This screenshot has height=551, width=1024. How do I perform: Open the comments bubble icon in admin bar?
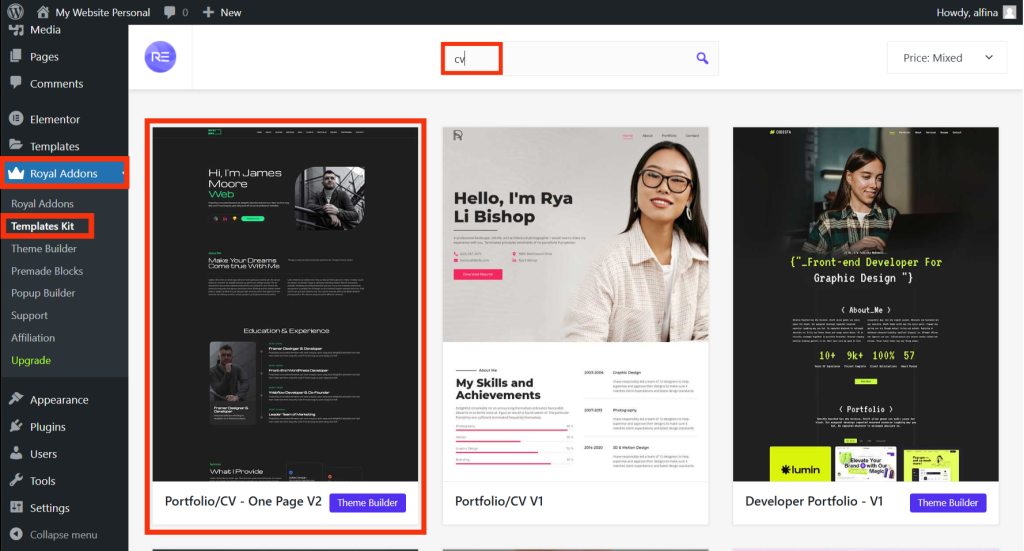tap(171, 12)
